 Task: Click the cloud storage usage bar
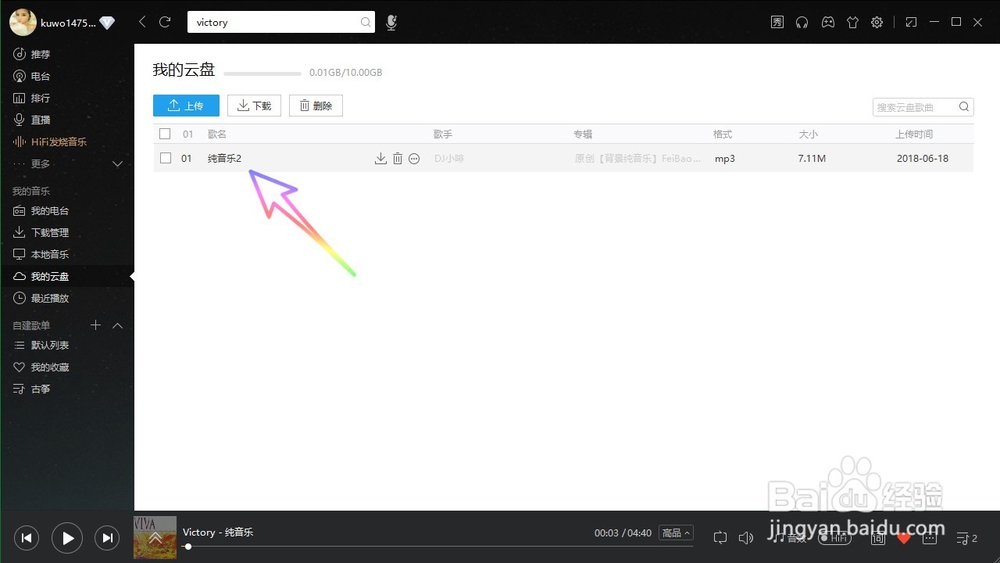[x=262, y=73]
